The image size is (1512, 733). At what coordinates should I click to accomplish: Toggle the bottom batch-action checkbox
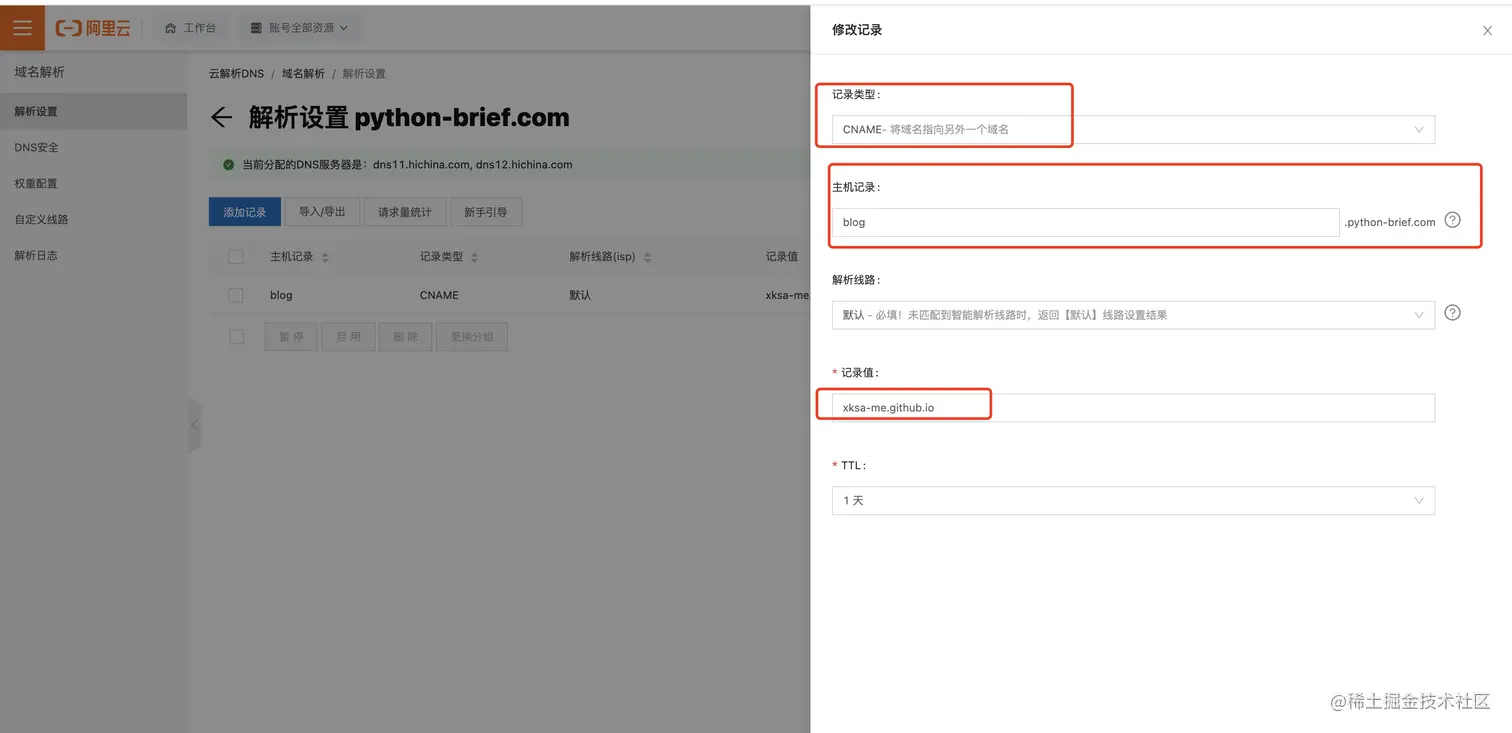pyautogui.click(x=236, y=337)
